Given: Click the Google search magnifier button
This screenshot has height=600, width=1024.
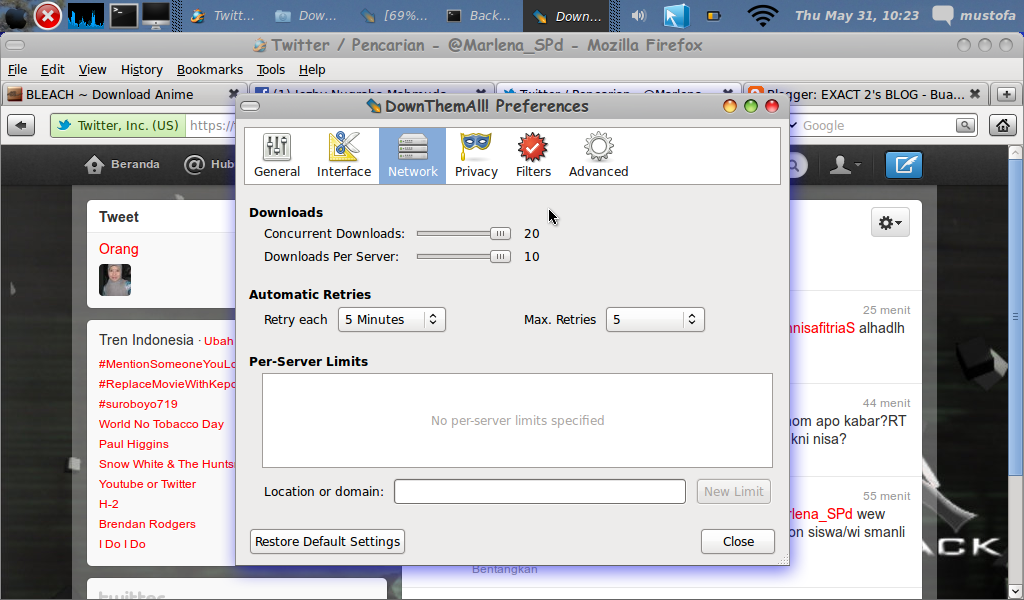Looking at the screenshot, I should click(x=965, y=125).
